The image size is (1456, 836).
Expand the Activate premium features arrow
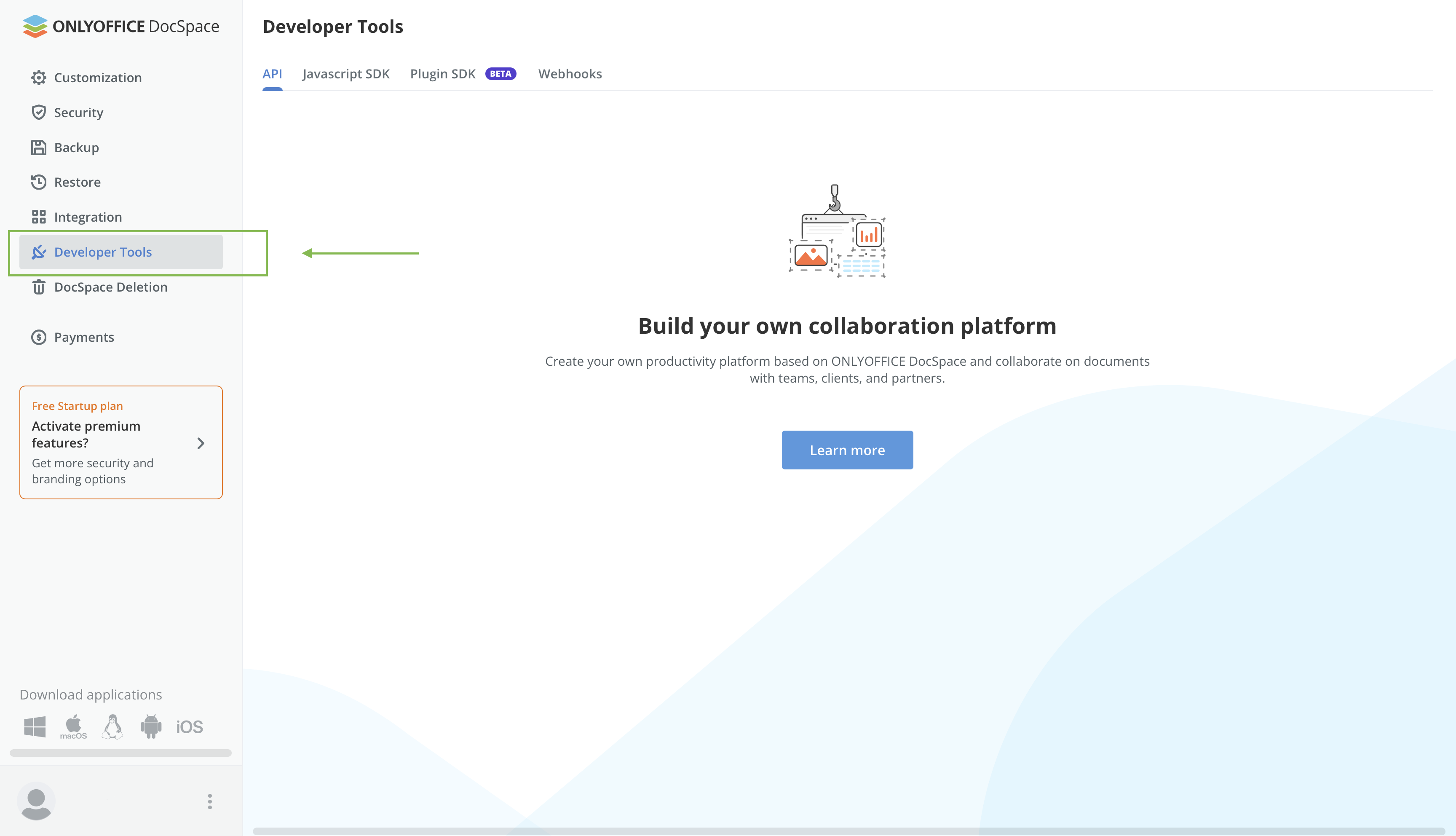201,443
